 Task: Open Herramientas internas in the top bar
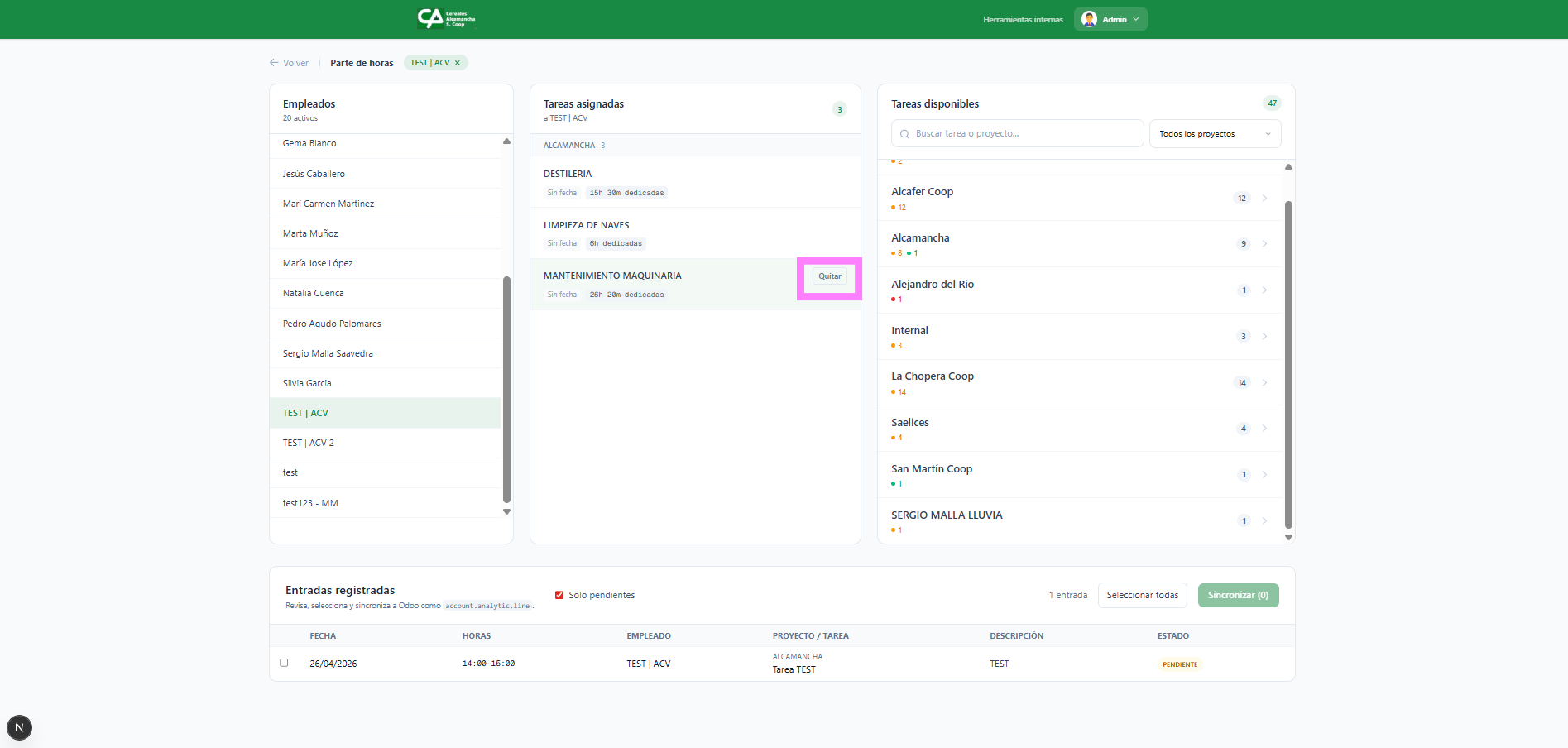coord(1023,19)
